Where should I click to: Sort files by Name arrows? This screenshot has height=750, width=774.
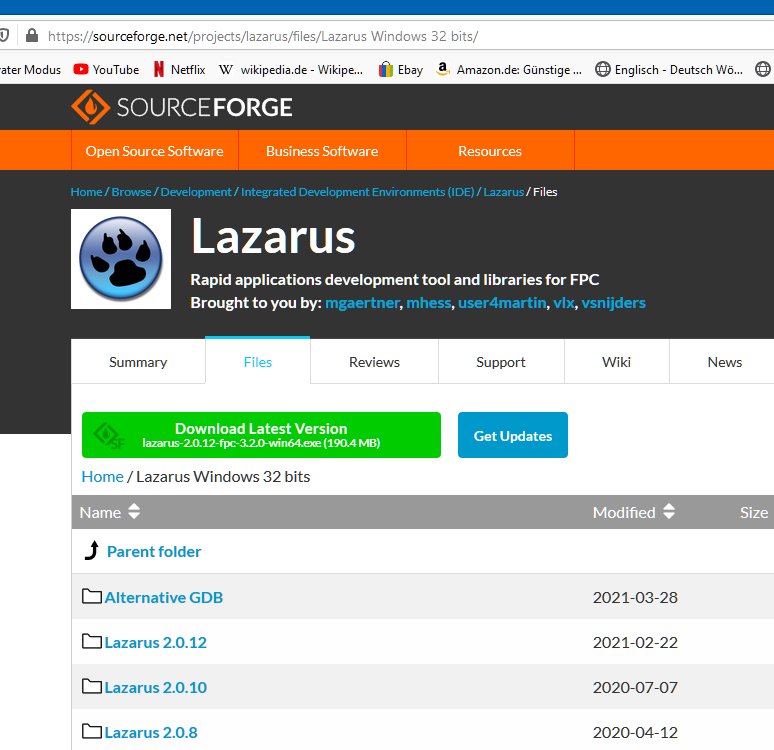pyautogui.click(x=134, y=512)
